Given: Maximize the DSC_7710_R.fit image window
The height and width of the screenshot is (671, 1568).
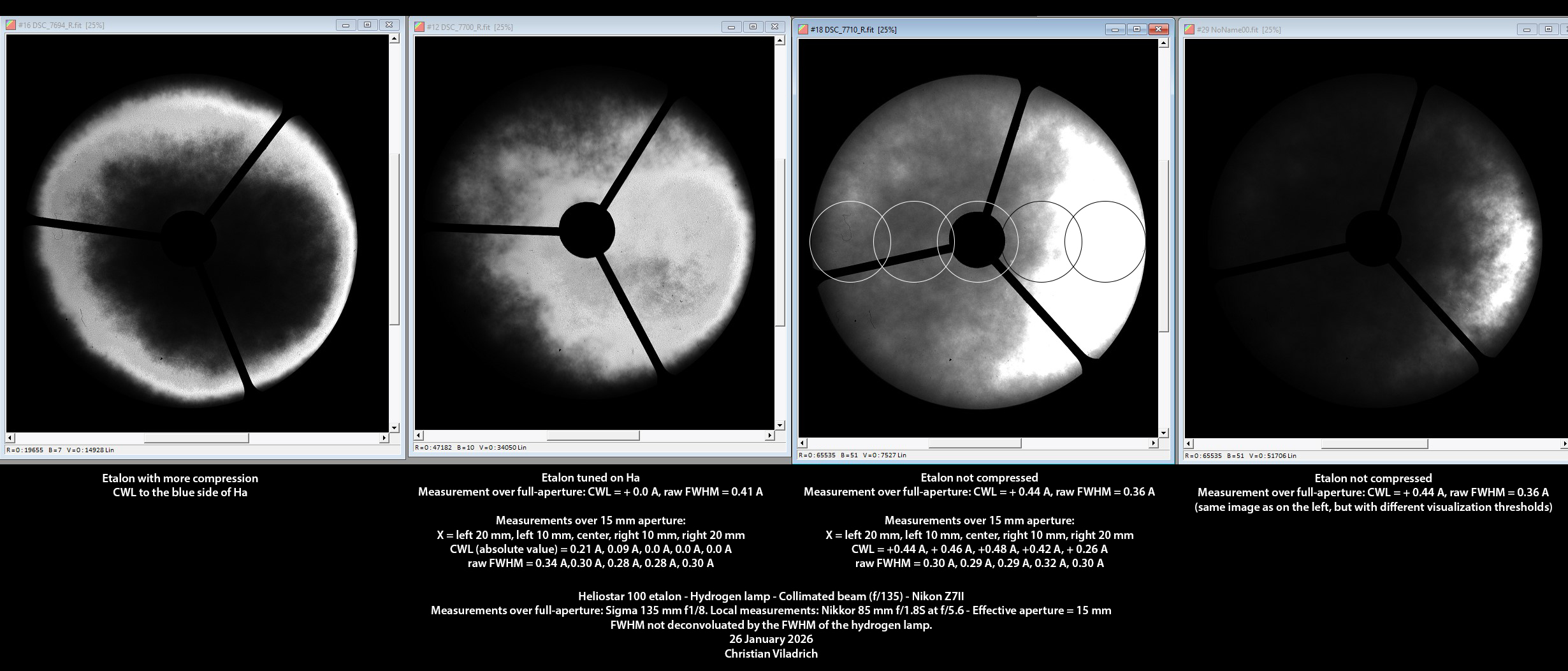Looking at the screenshot, I should click(x=1136, y=29).
